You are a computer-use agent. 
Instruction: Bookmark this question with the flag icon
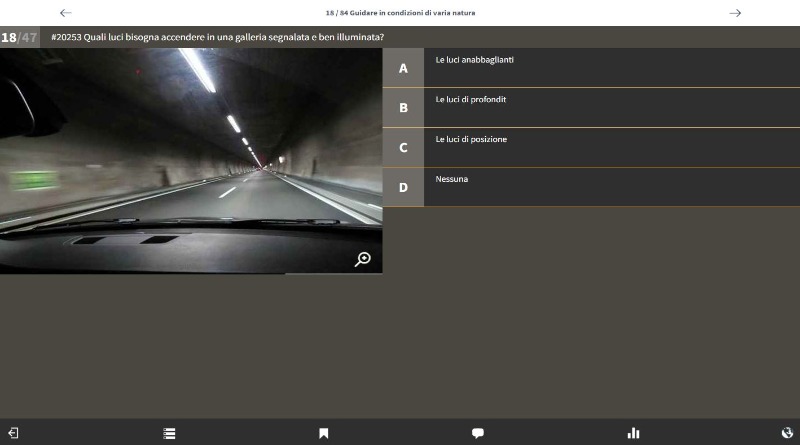(x=324, y=433)
